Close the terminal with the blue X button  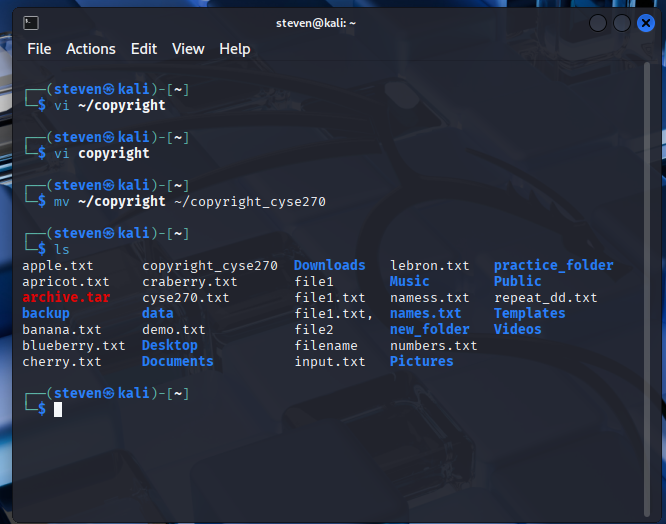point(646,23)
